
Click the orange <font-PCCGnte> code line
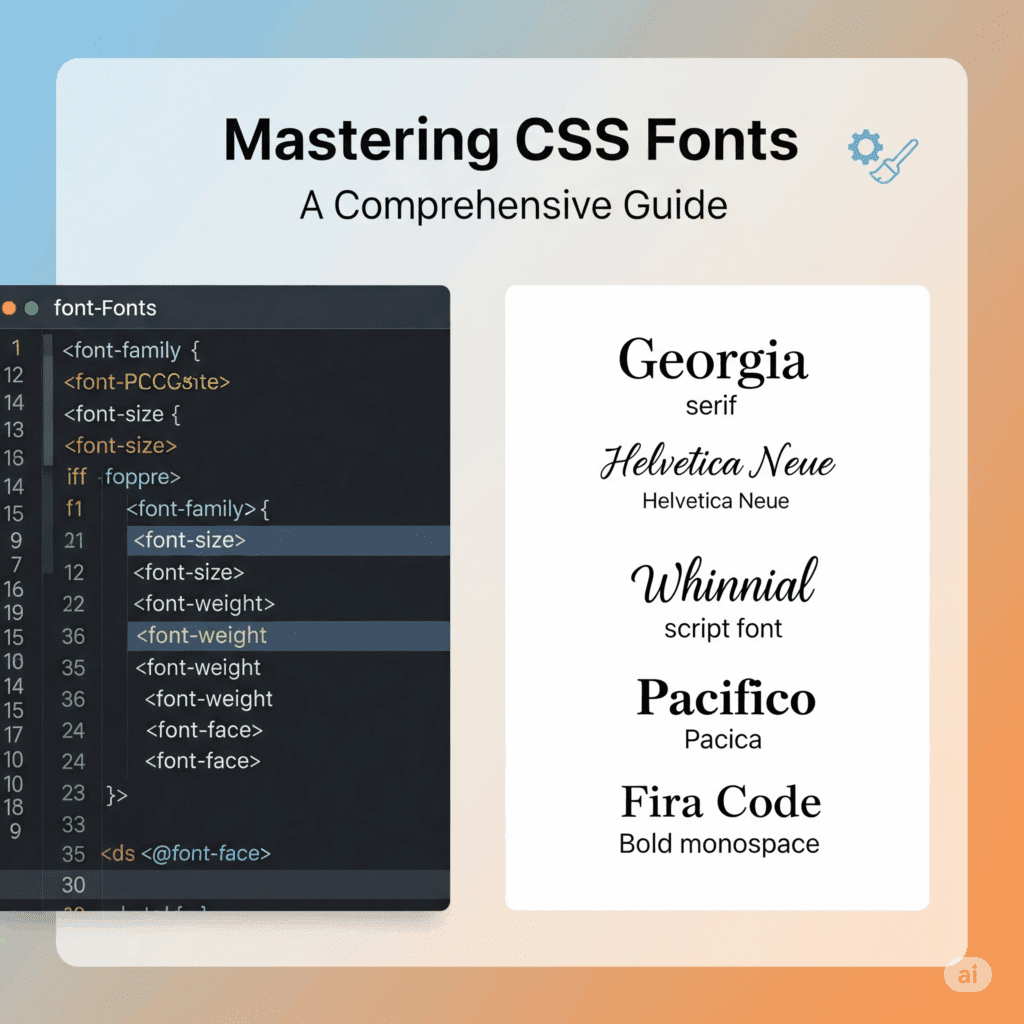(147, 382)
